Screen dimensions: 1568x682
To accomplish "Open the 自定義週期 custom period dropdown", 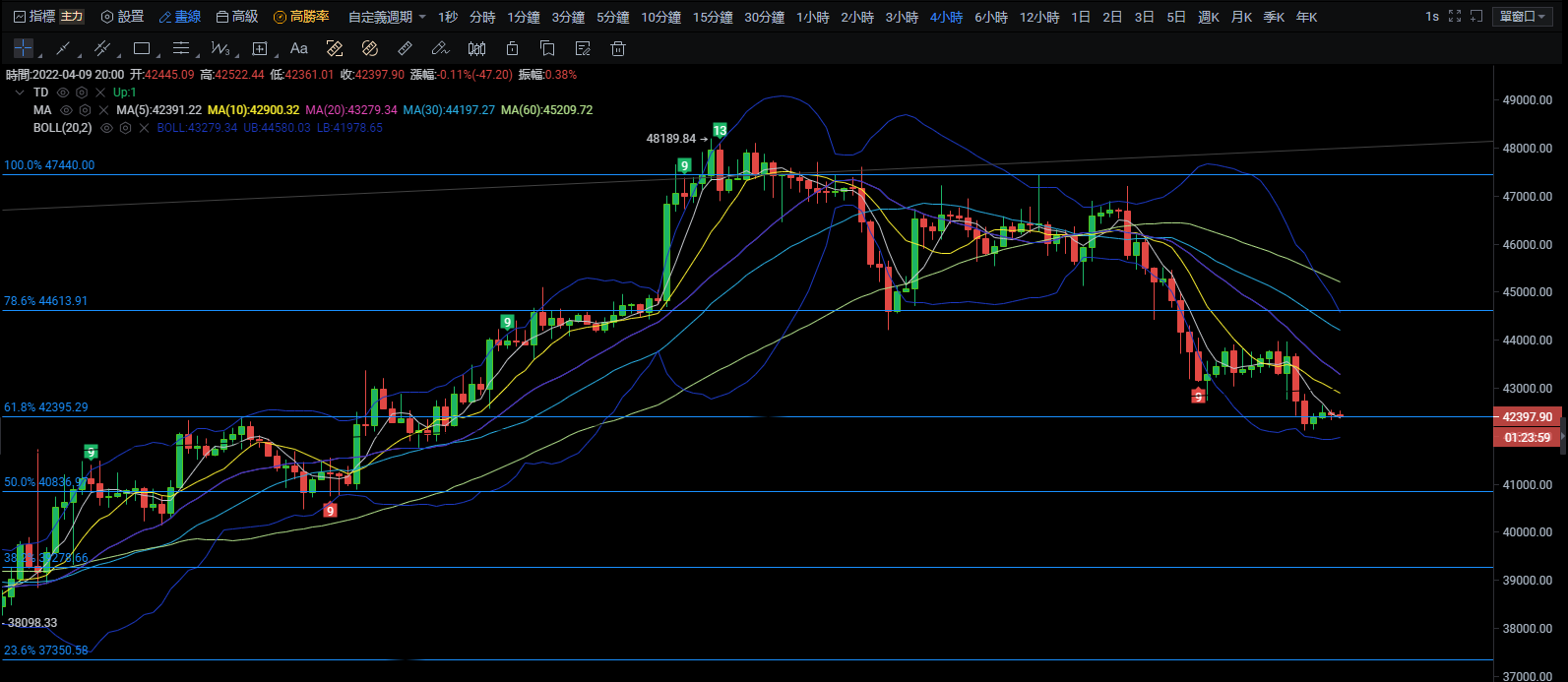I will [x=387, y=17].
